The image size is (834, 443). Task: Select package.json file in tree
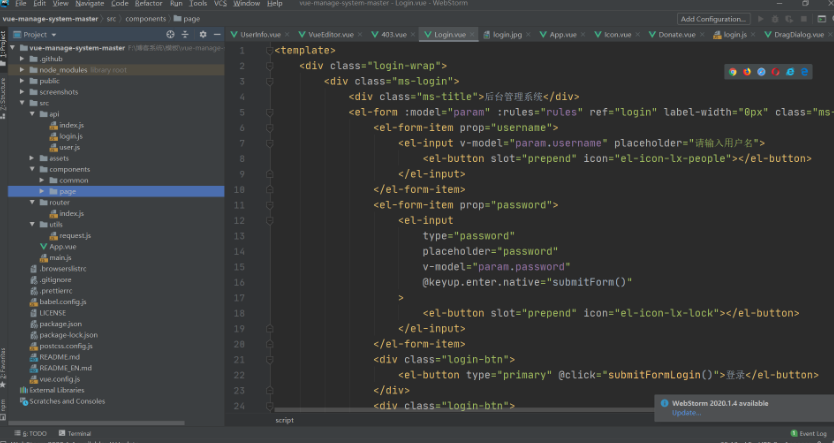click(x=60, y=324)
